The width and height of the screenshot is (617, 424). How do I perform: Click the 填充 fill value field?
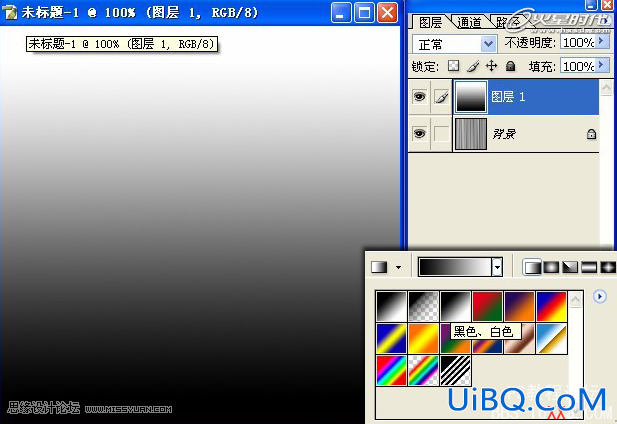[578, 66]
